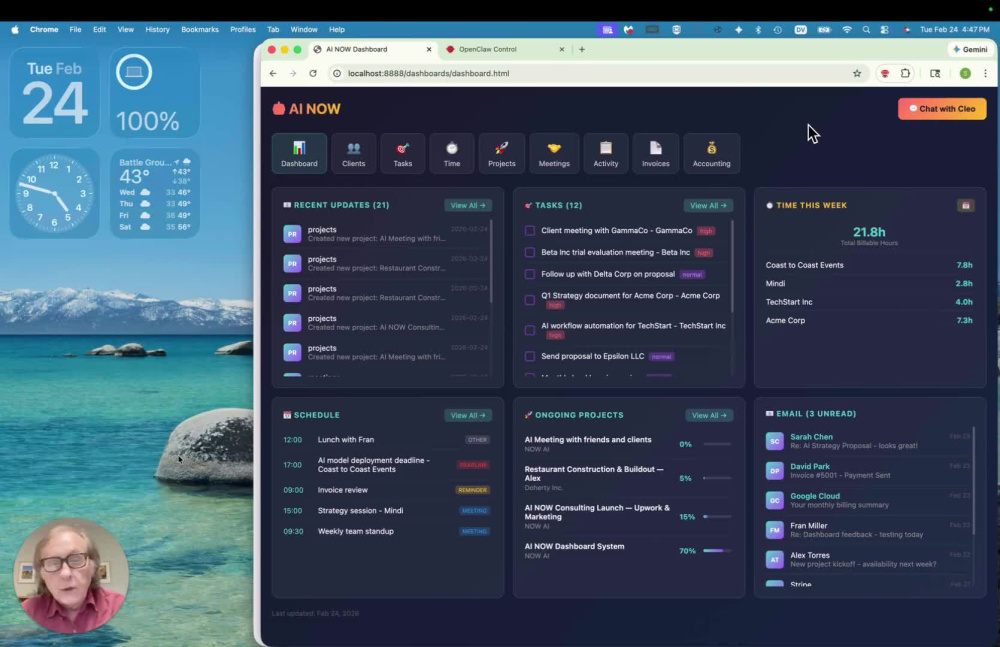Viewport: 1000px width, 647px height.
Task: Click the Alex Torres AT avatar
Action: pyautogui.click(x=774, y=560)
